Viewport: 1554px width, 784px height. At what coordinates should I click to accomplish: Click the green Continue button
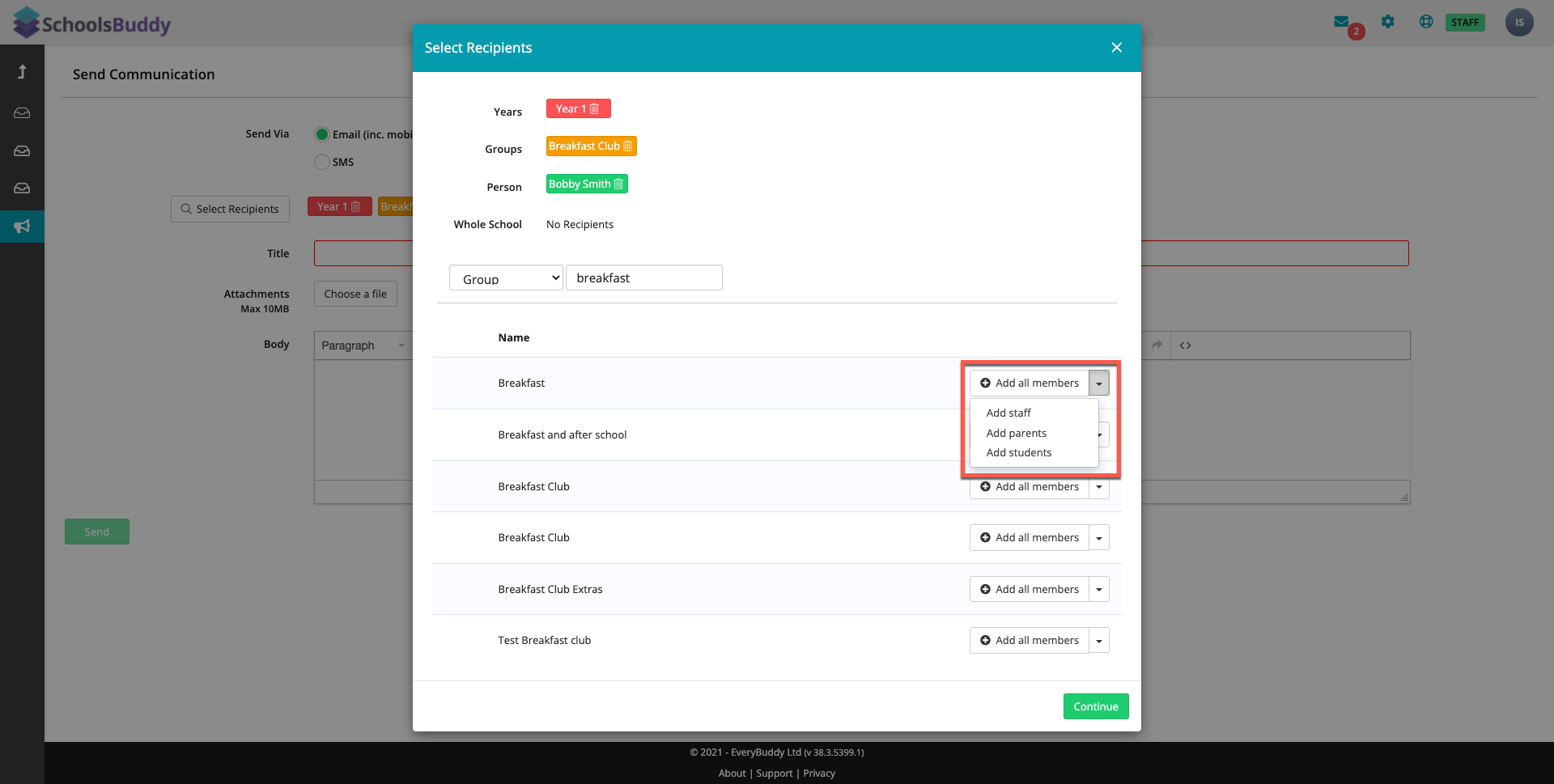pos(1096,706)
